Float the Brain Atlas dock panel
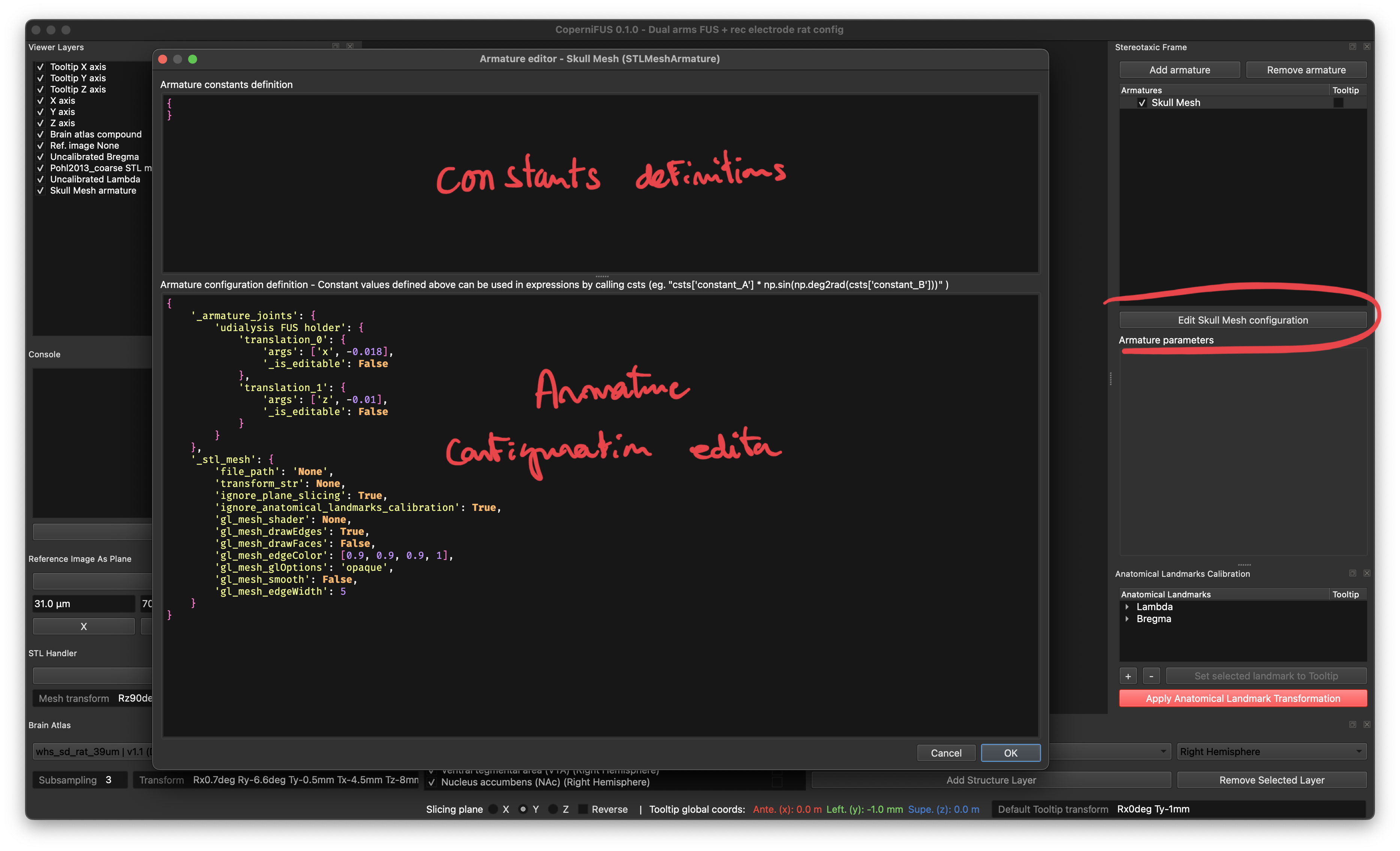 (1353, 724)
